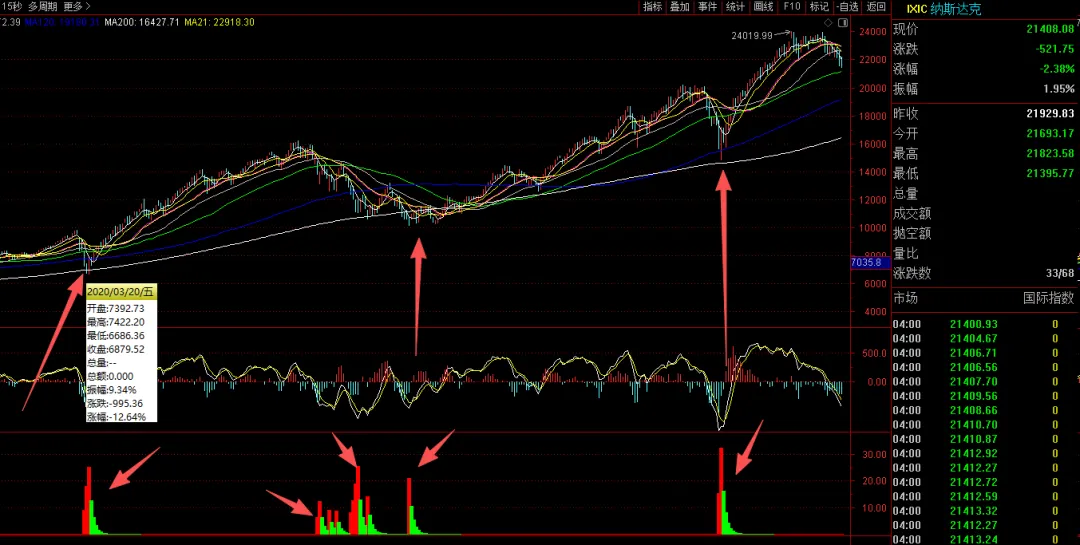Click the 今开 value 21693.17
The image size is (1080, 545).
[1049, 133]
